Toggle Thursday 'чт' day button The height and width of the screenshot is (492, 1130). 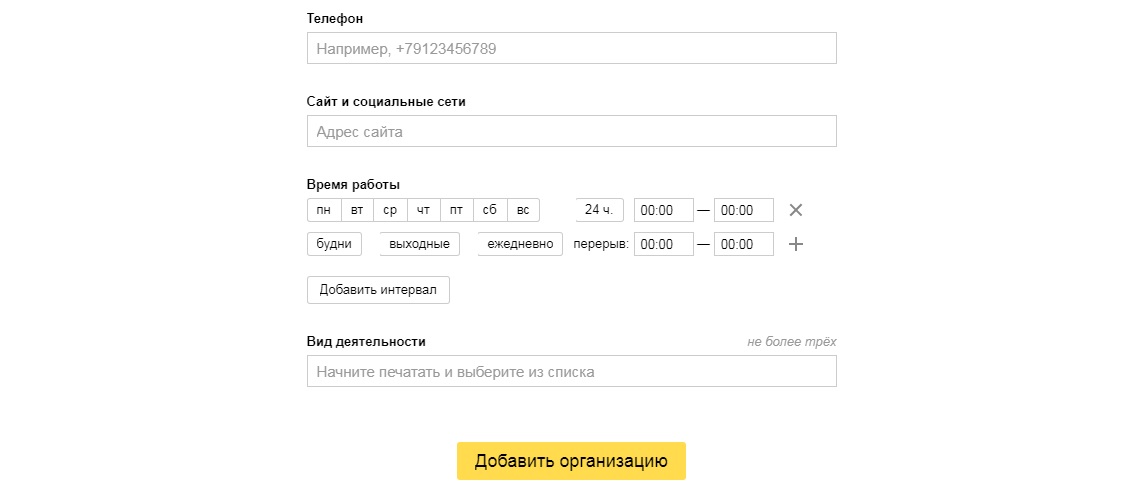pyautogui.click(x=424, y=210)
